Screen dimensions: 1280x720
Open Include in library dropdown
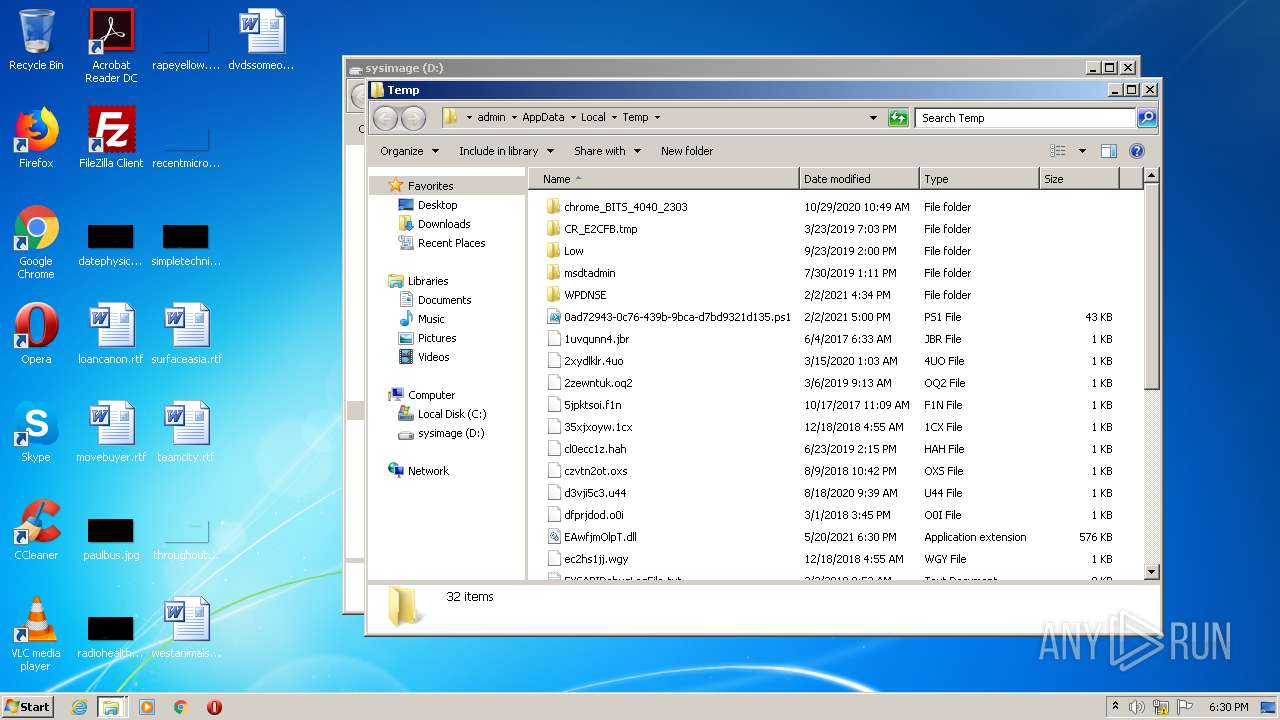(507, 151)
